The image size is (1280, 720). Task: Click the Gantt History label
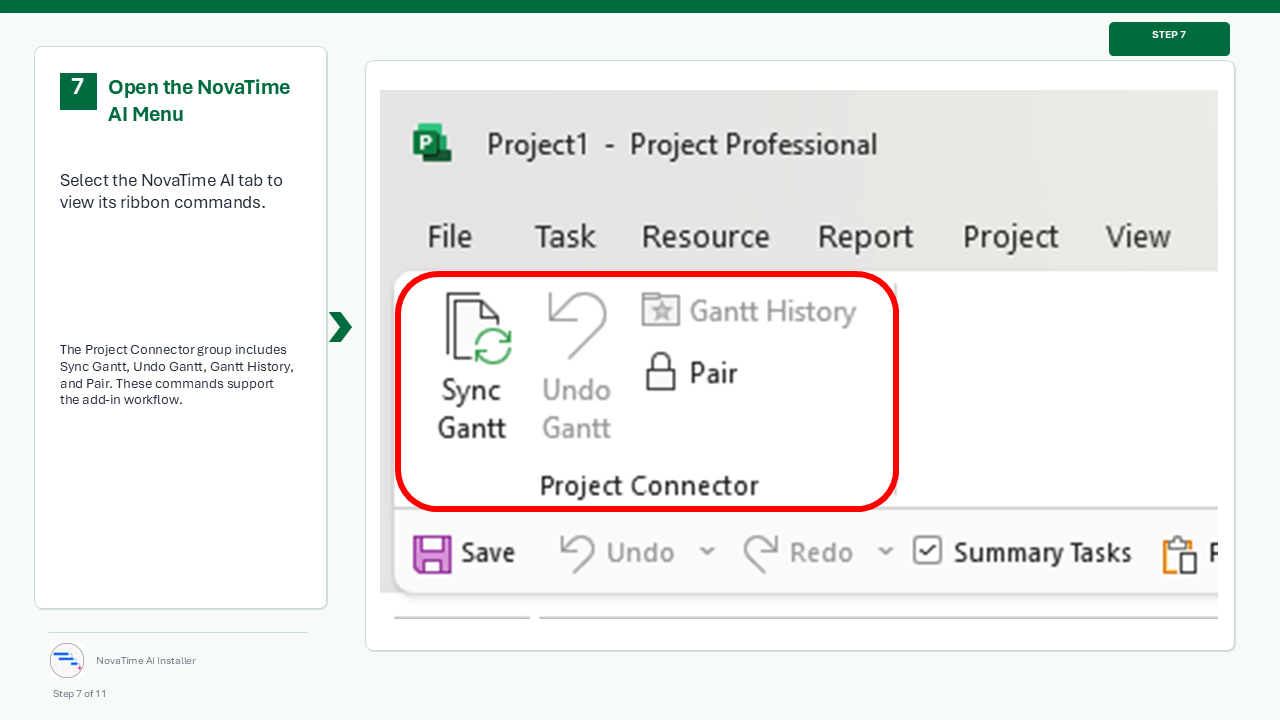pos(773,311)
